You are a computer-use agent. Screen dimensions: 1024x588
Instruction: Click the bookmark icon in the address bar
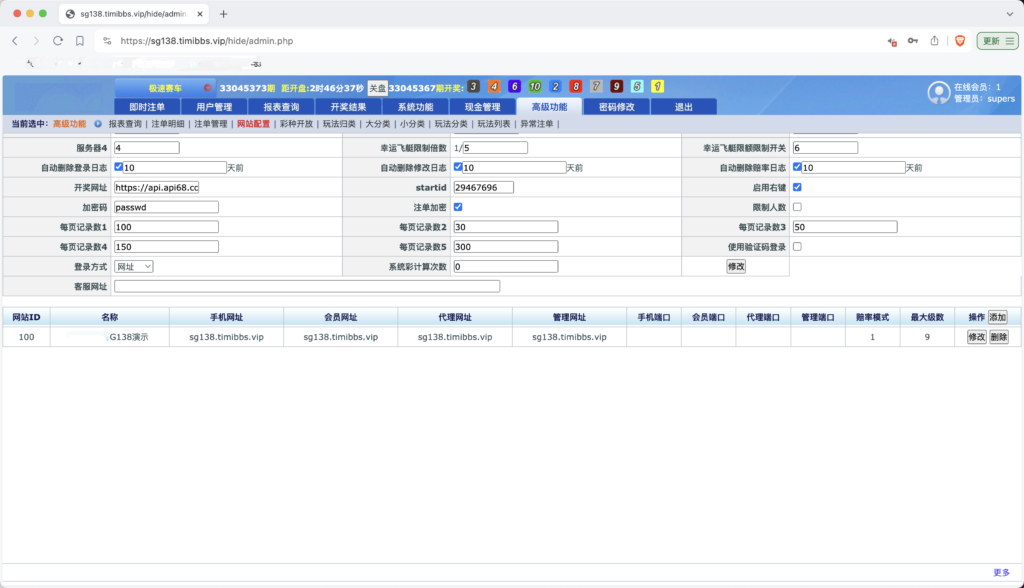click(x=80, y=41)
